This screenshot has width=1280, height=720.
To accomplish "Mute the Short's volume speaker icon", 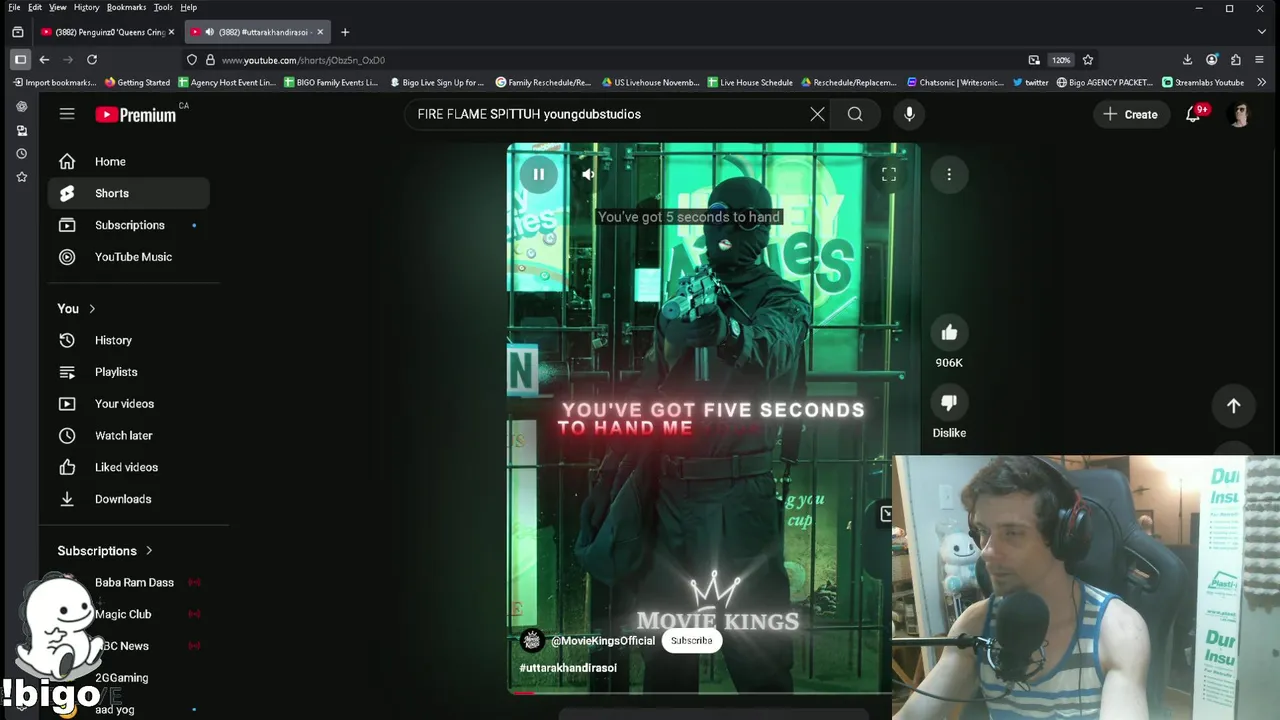I will click(589, 174).
